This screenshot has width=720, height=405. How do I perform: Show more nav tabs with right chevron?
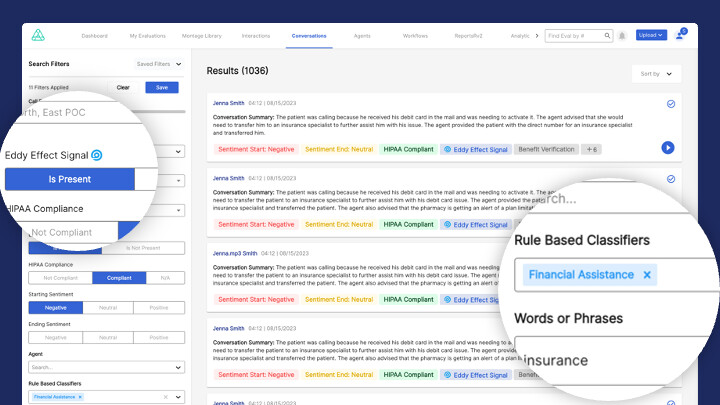pos(536,36)
